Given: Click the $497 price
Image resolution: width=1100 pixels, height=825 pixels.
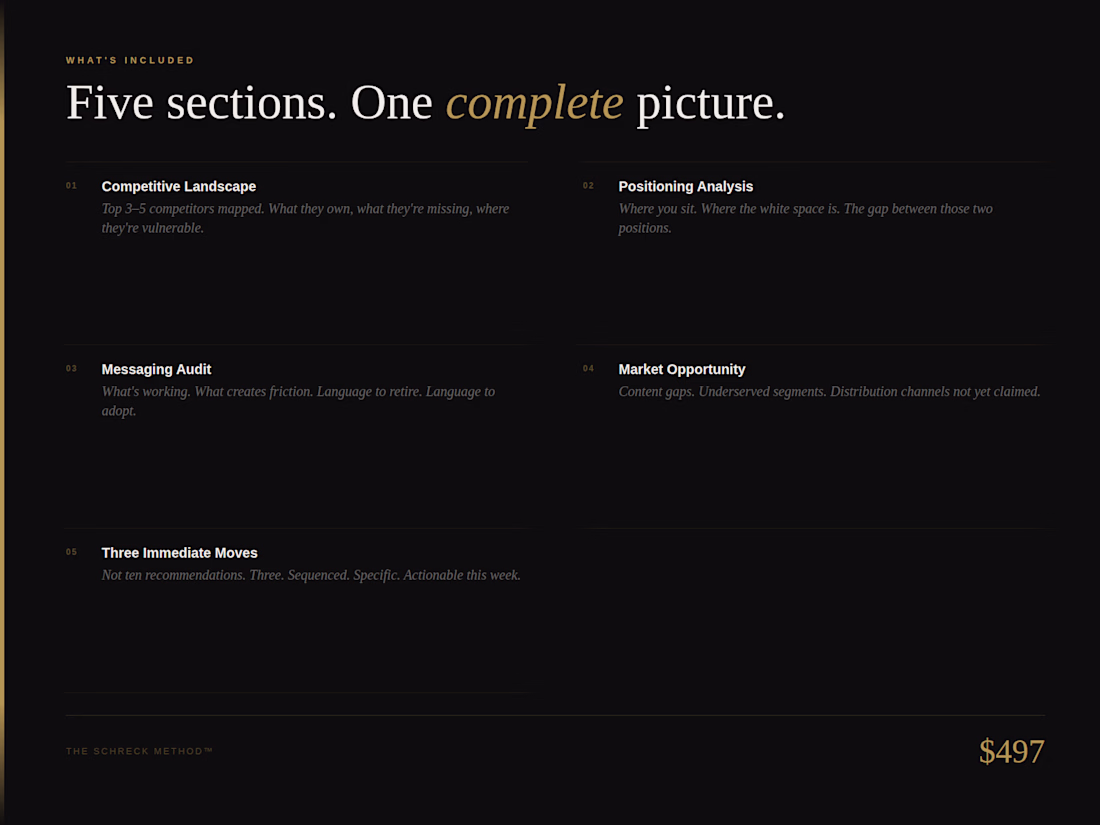Looking at the screenshot, I should coord(1011,751).
